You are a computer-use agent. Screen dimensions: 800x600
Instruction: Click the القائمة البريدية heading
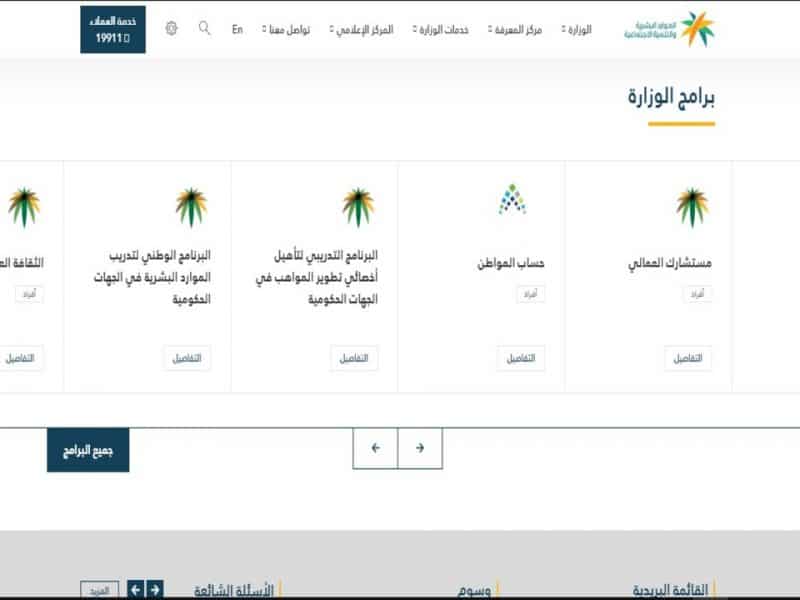670,590
